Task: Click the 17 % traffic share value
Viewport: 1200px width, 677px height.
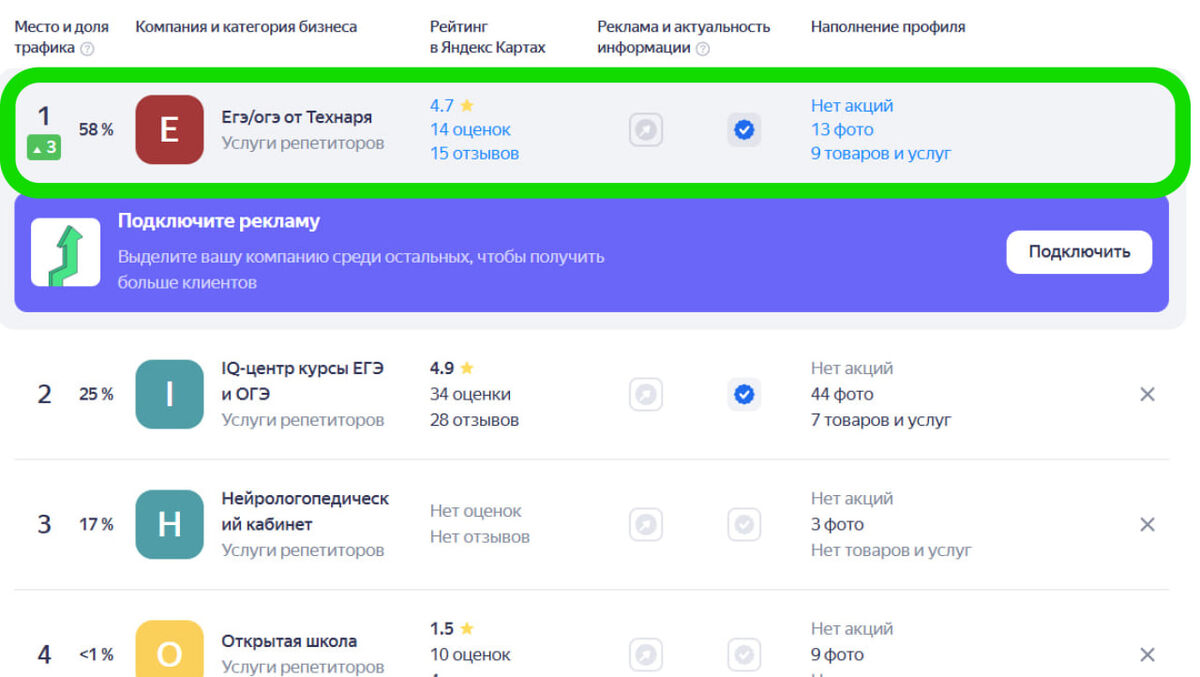Action: (x=96, y=524)
